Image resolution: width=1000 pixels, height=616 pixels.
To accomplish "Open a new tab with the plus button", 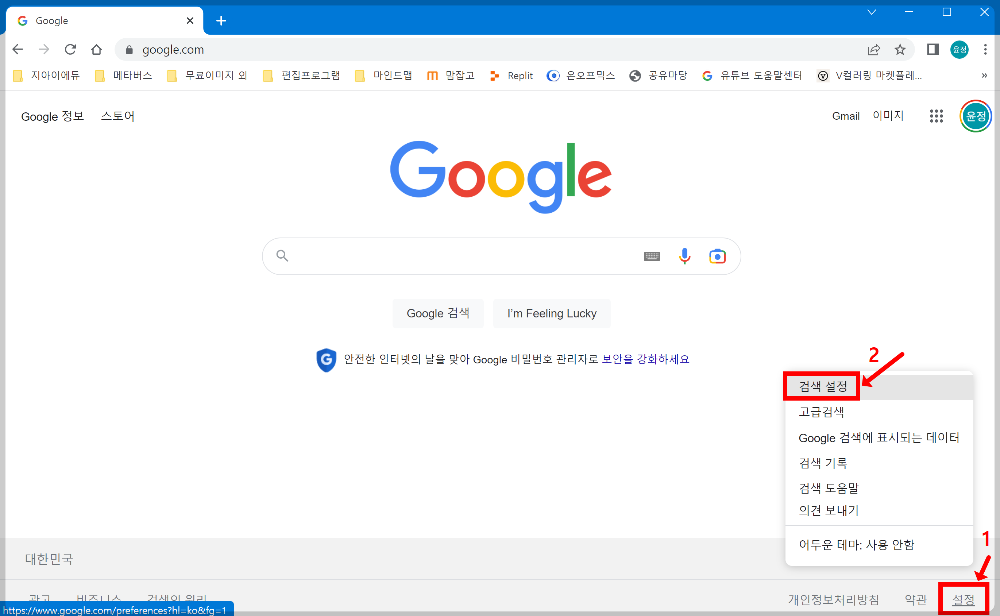I will [221, 21].
